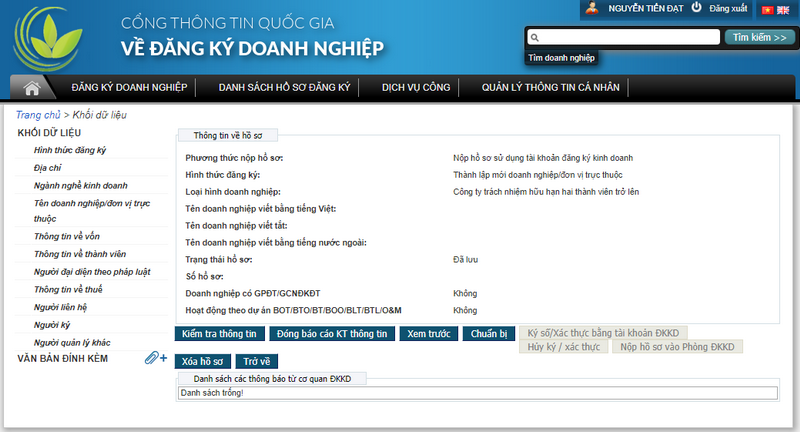Click the Thành lập mới doanh nghiệp/đơn vị trực thuộc value
Screen dimensions: 800x432
(x=538, y=175)
